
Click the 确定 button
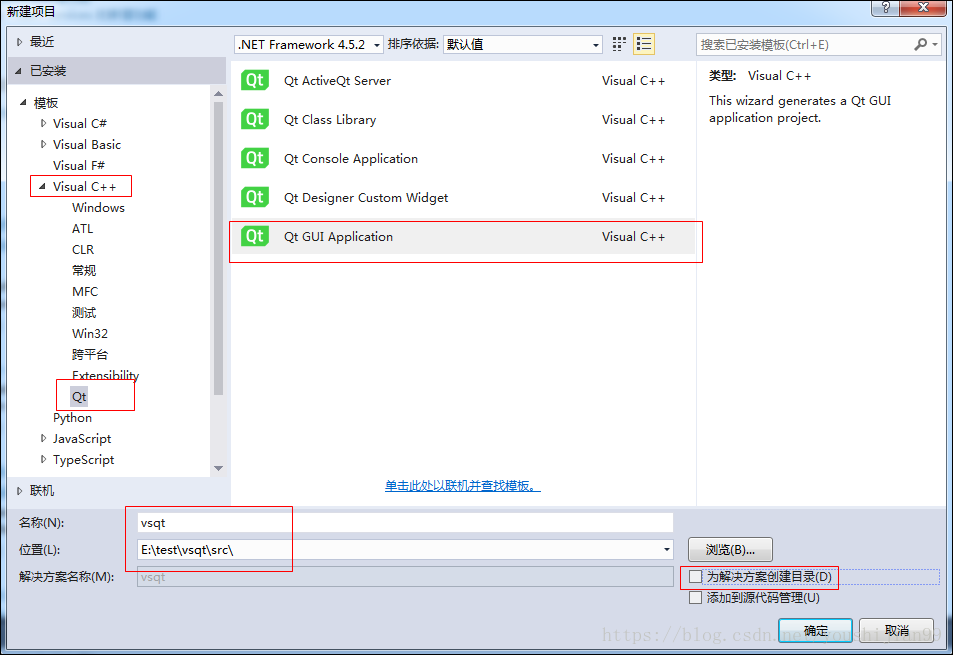pyautogui.click(x=815, y=631)
